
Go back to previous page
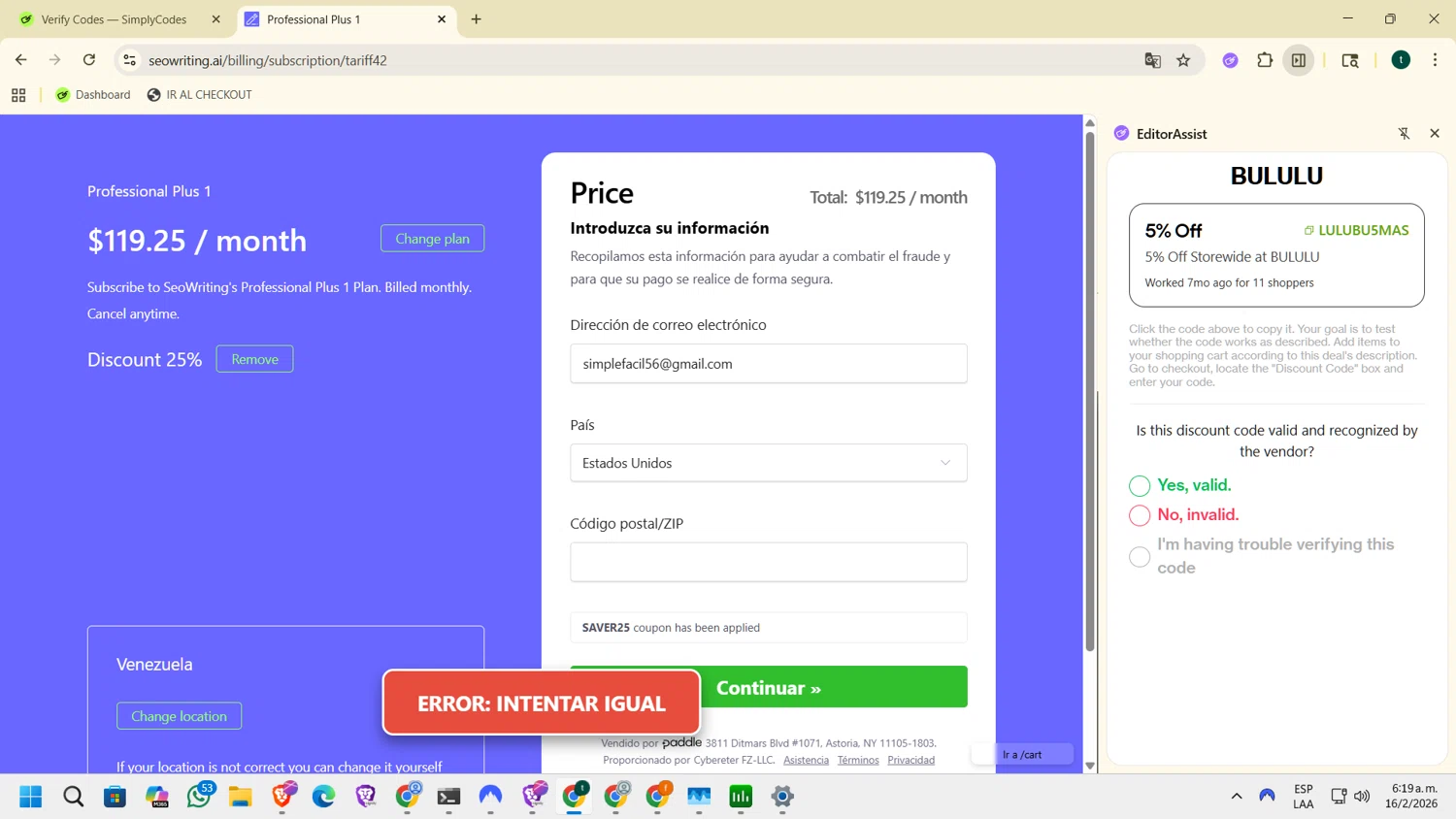(x=21, y=60)
